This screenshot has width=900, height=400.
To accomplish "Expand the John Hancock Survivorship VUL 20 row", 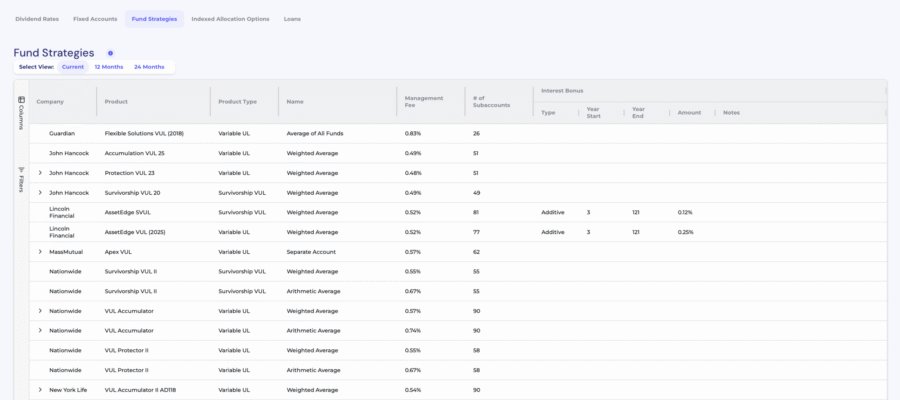I will pyautogui.click(x=40, y=192).
